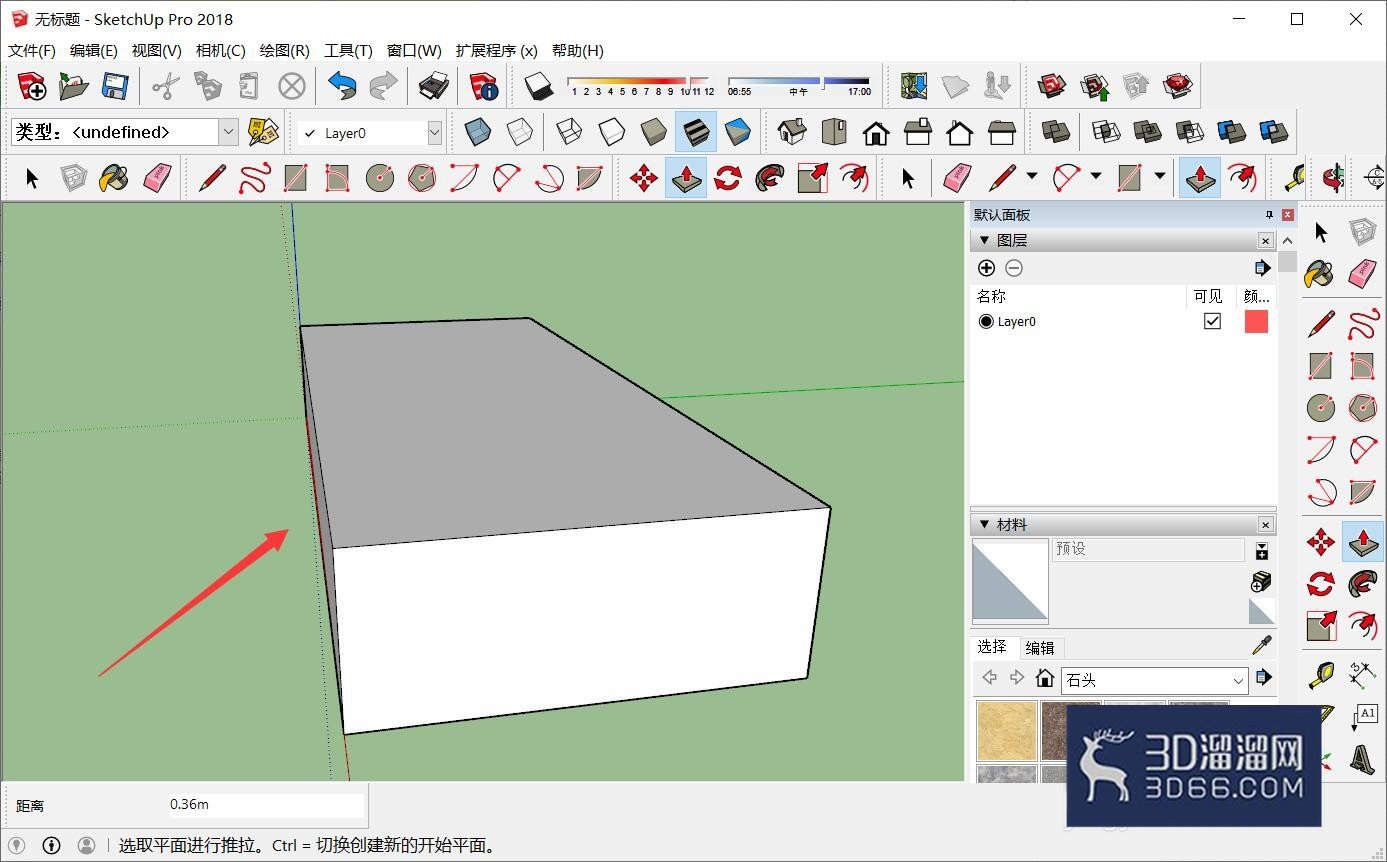This screenshot has width=1387, height=862.
Task: Switch to Front view house icon
Action: point(876,132)
